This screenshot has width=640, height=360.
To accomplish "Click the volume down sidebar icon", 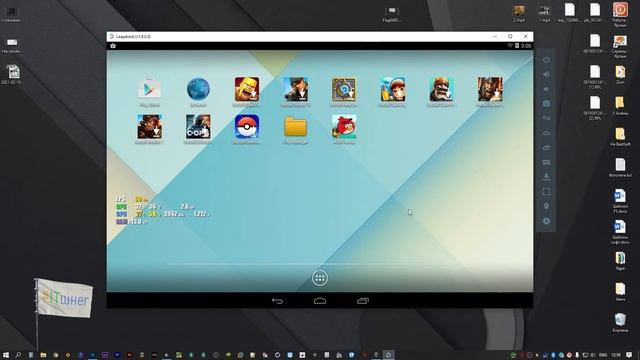I will coord(546,89).
